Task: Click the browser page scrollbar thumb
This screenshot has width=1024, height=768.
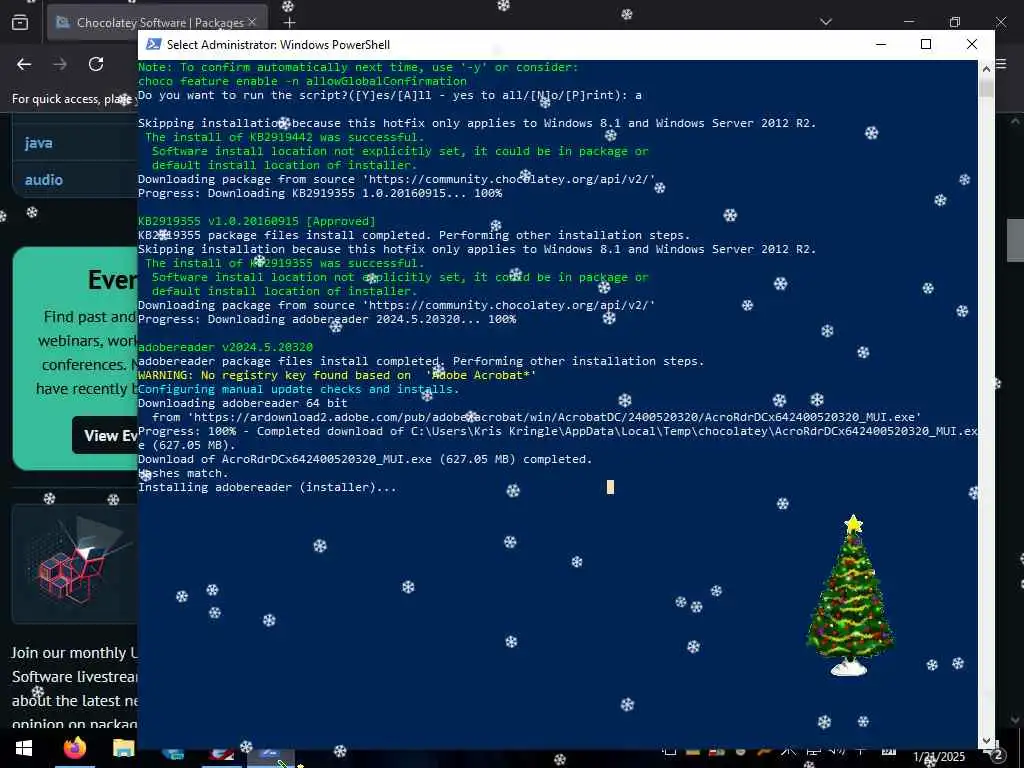Action: click(x=1015, y=240)
